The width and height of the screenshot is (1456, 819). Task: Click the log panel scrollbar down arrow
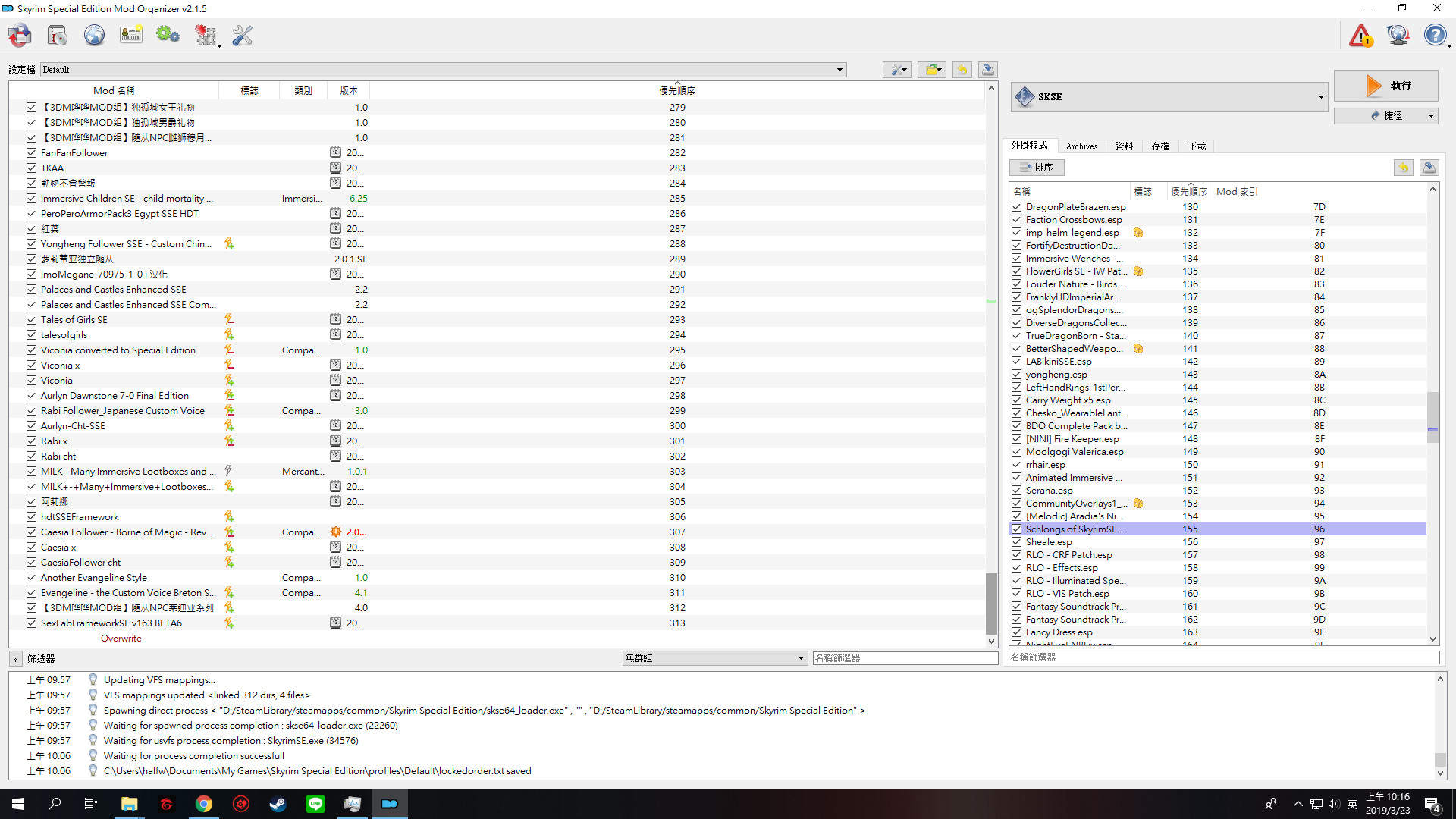tap(1440, 773)
